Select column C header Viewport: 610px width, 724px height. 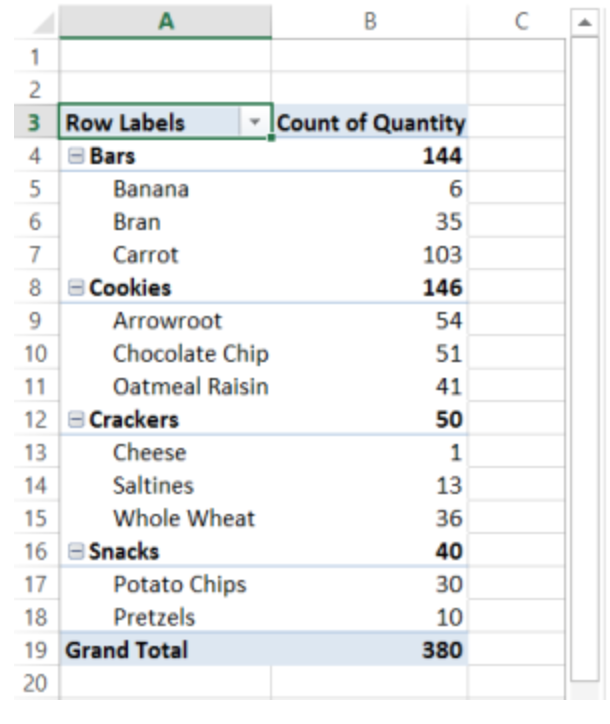(520, 20)
